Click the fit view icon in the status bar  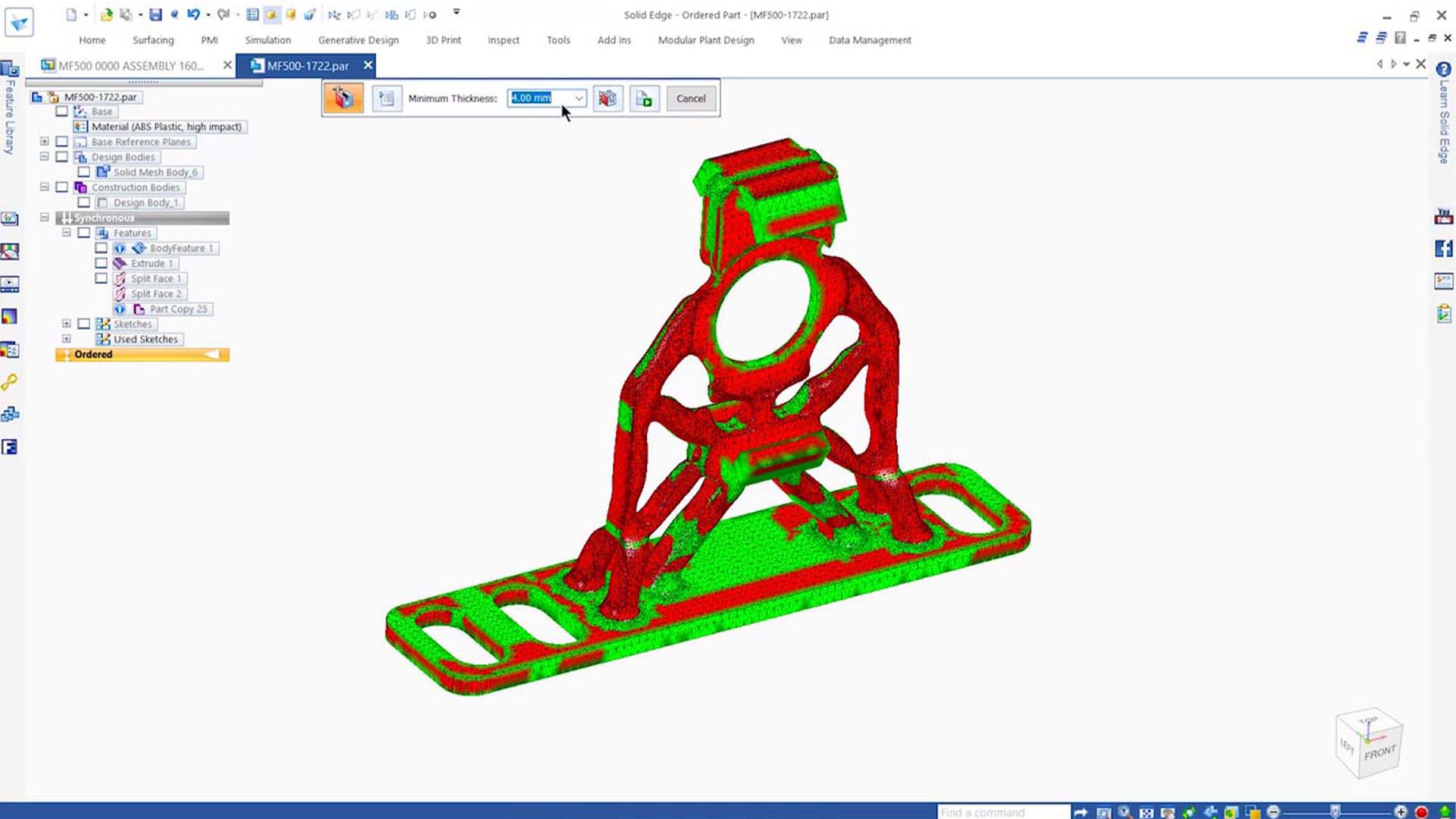tap(1147, 811)
